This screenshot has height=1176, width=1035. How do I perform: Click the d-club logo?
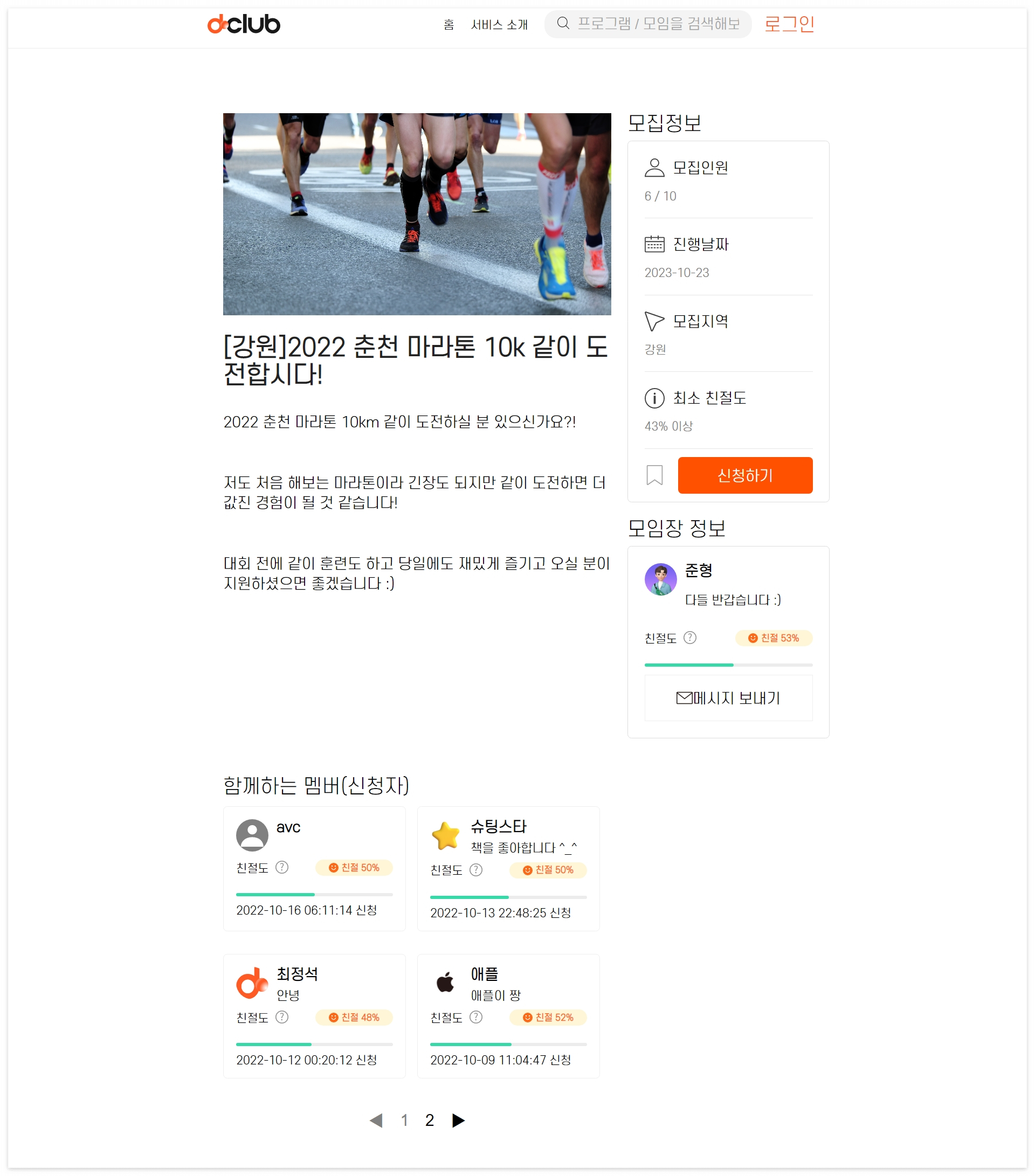(x=243, y=24)
